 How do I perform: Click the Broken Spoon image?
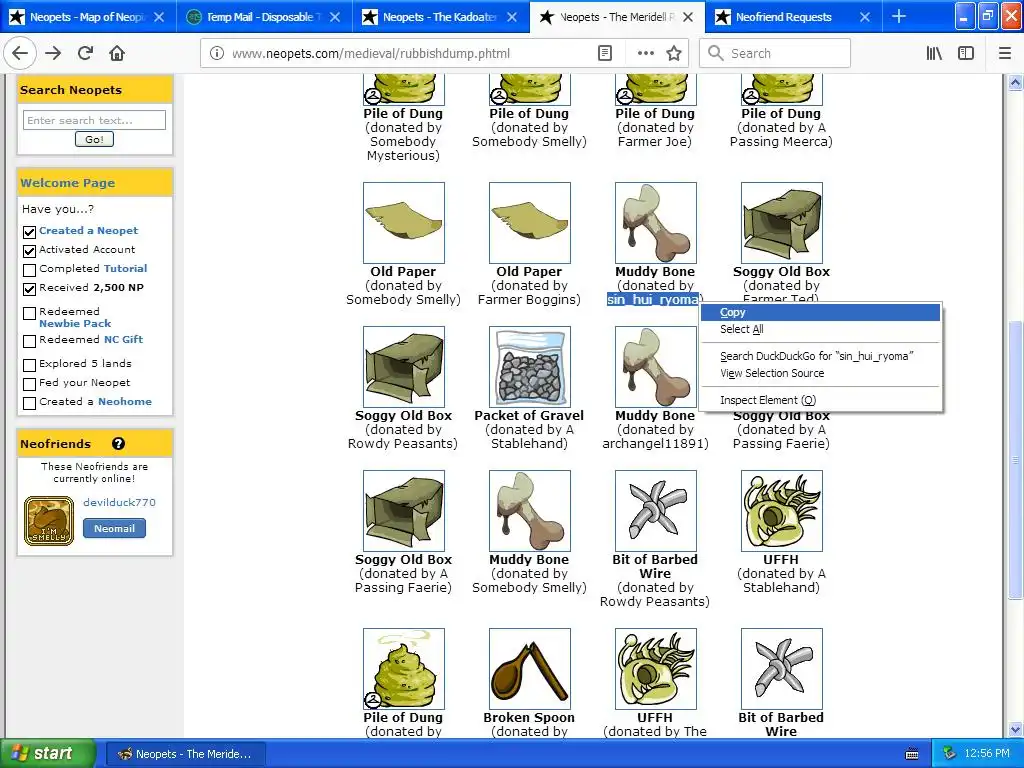530,669
